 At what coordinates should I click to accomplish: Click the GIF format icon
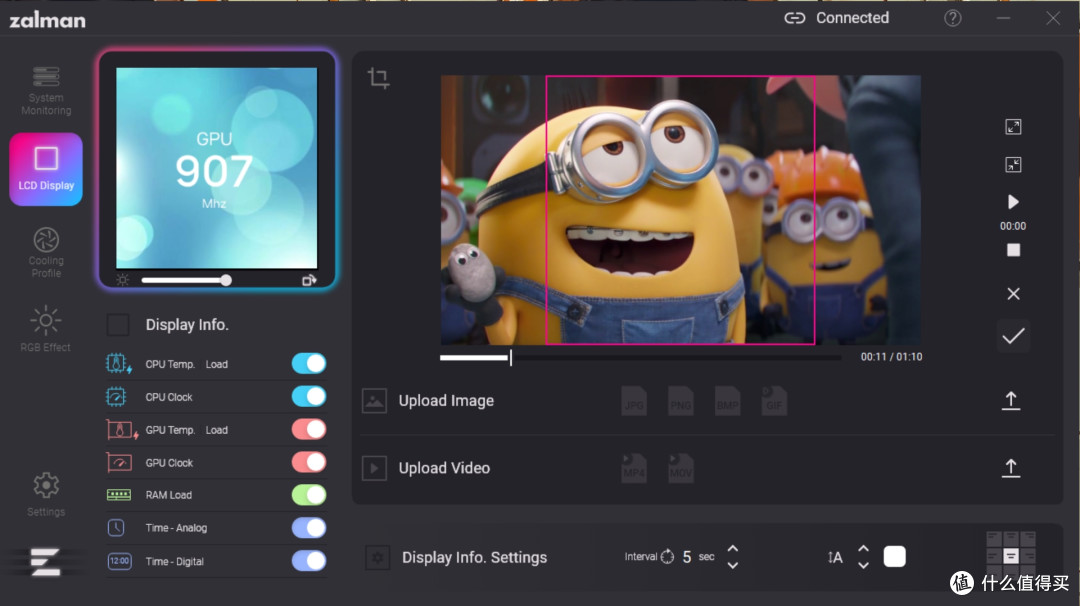[x=774, y=401]
